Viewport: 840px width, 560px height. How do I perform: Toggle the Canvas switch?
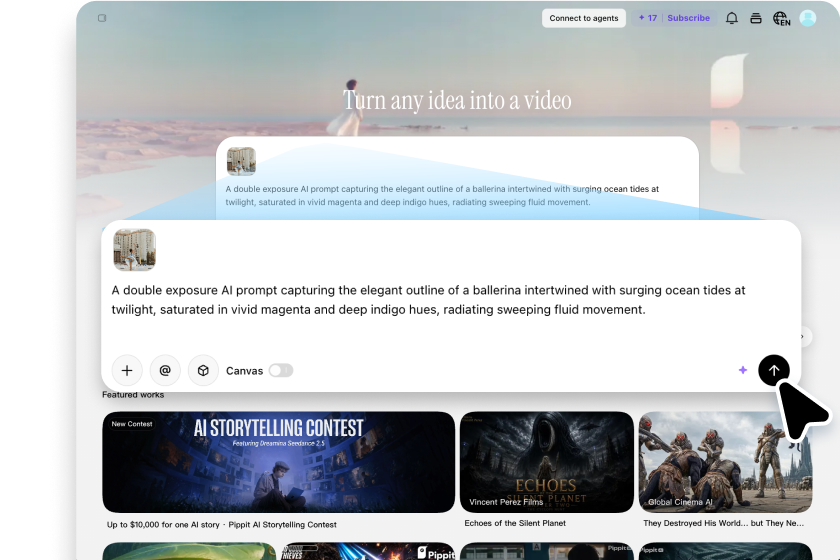pyautogui.click(x=281, y=370)
